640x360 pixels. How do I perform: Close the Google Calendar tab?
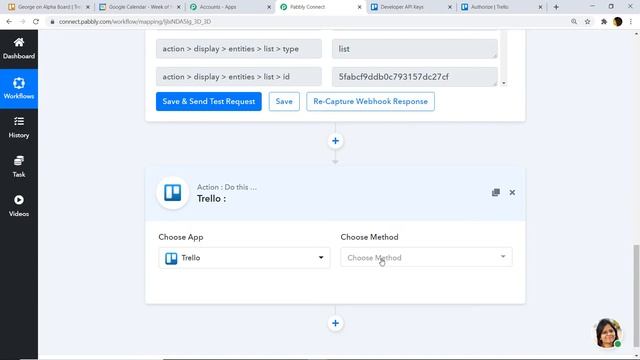[x=178, y=7]
